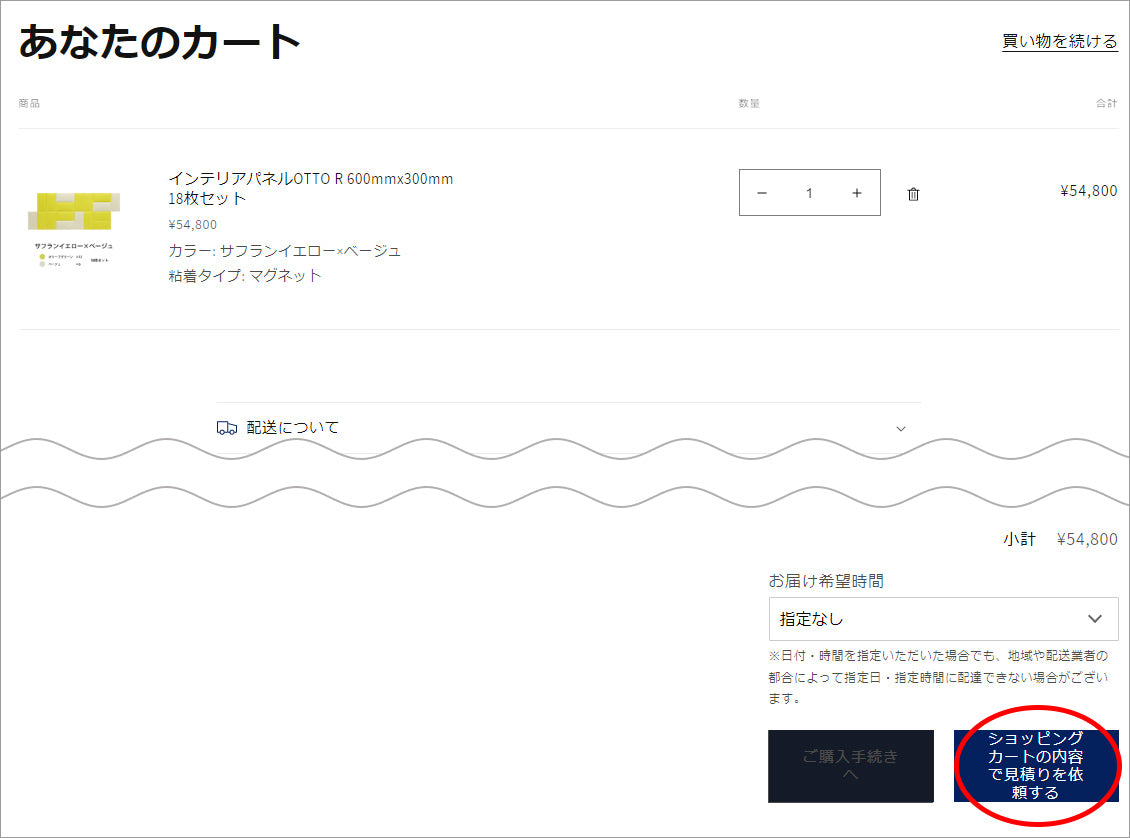Image resolution: width=1130 pixels, height=838 pixels.
Task: Open the インテリアパネルOTTO R product title link
Action: (x=311, y=188)
